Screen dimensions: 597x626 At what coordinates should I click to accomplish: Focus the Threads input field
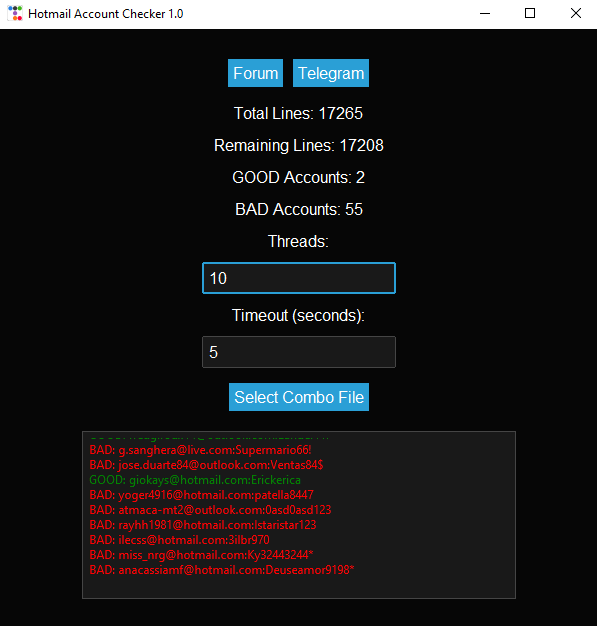(299, 278)
